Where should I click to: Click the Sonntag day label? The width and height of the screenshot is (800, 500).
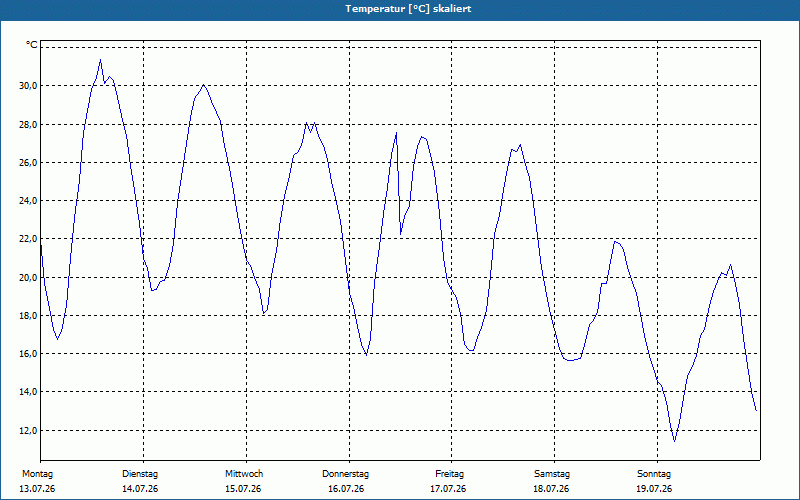654,474
